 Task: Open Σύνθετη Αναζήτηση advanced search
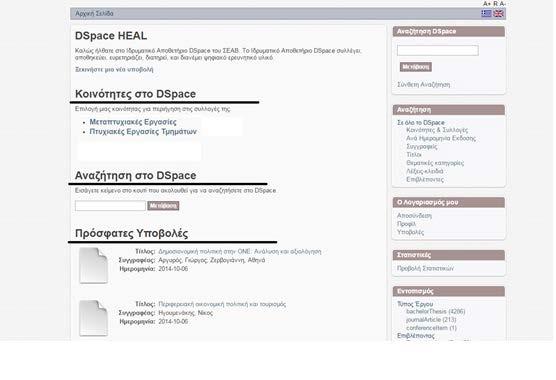(423, 85)
